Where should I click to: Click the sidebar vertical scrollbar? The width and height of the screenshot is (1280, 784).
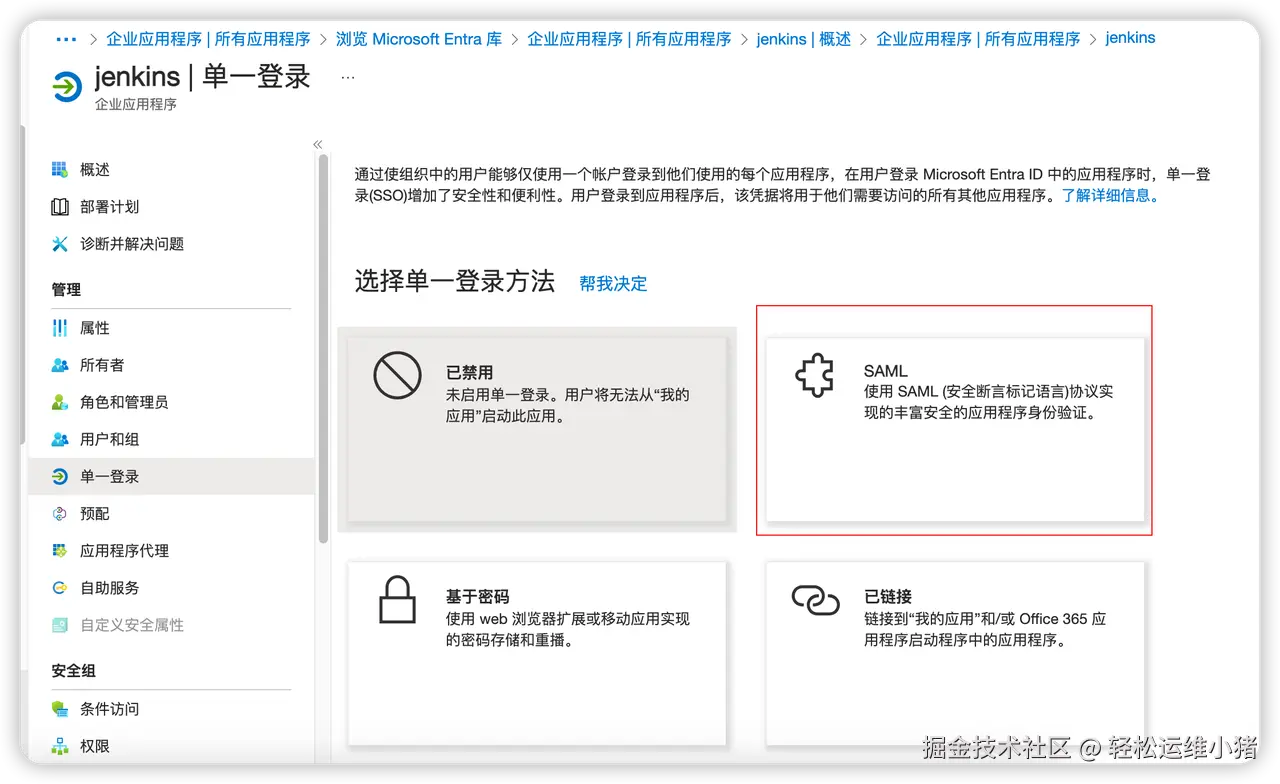click(323, 349)
